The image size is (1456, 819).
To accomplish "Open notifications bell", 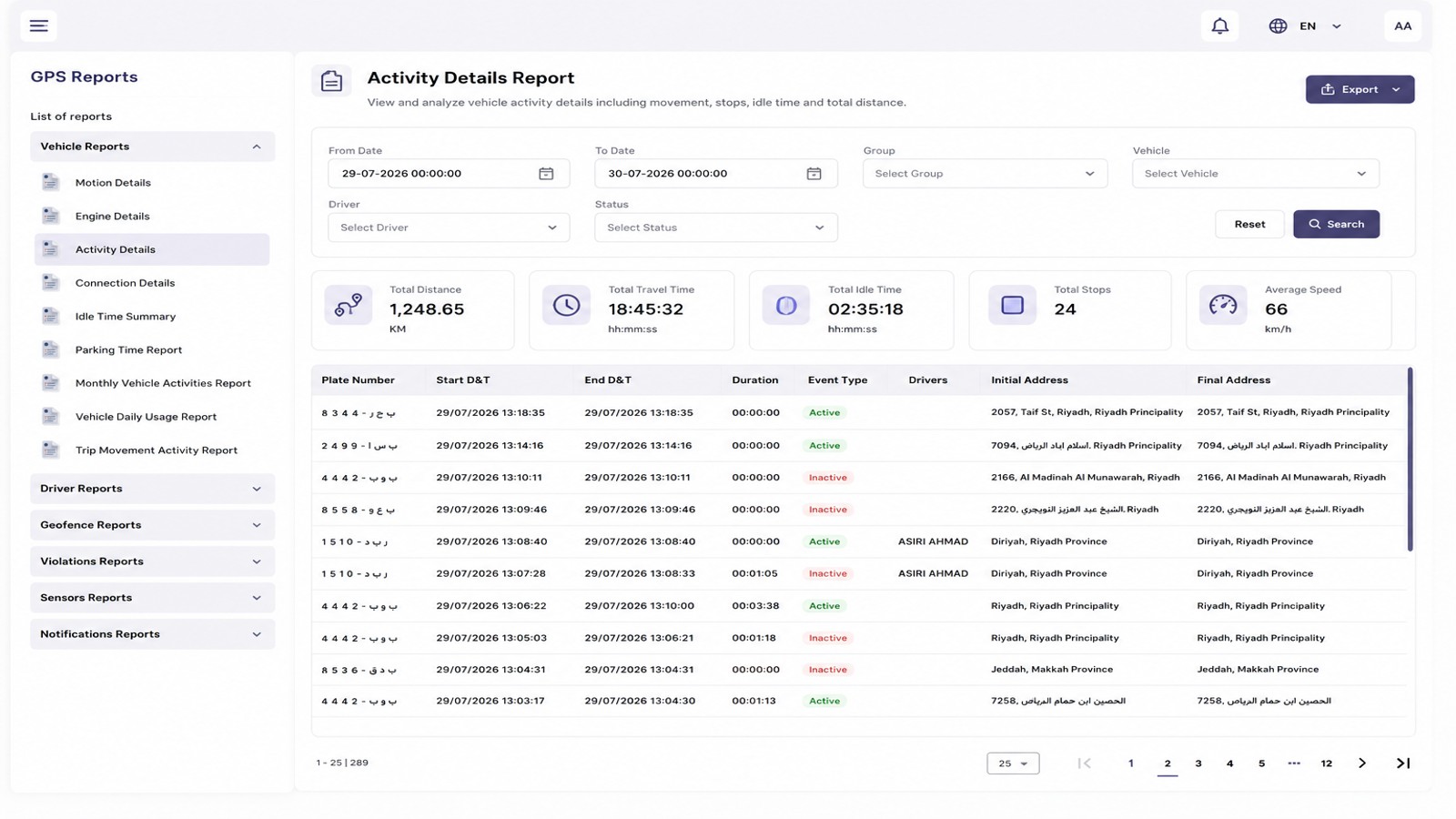I will pyautogui.click(x=1219, y=25).
